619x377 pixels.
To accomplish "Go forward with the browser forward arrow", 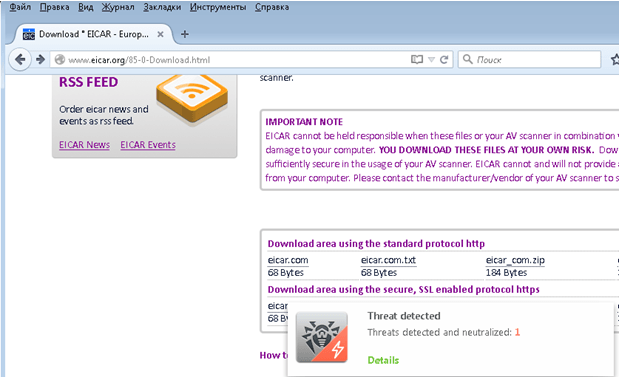I will [x=40, y=60].
